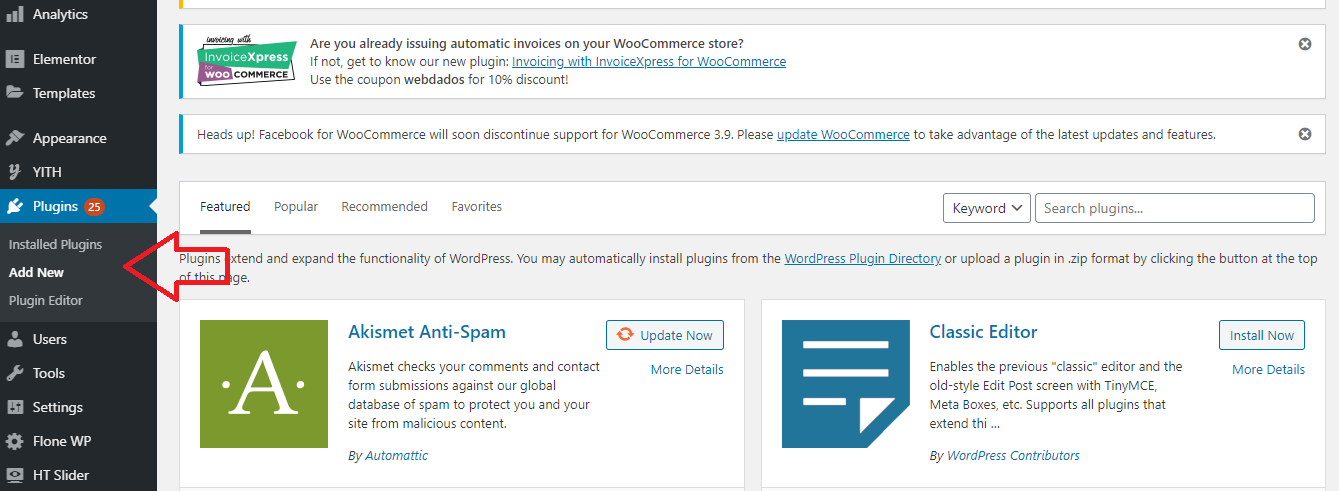1339x491 pixels.
Task: Open More Details for Akismet Anti-Spam
Action: (687, 369)
